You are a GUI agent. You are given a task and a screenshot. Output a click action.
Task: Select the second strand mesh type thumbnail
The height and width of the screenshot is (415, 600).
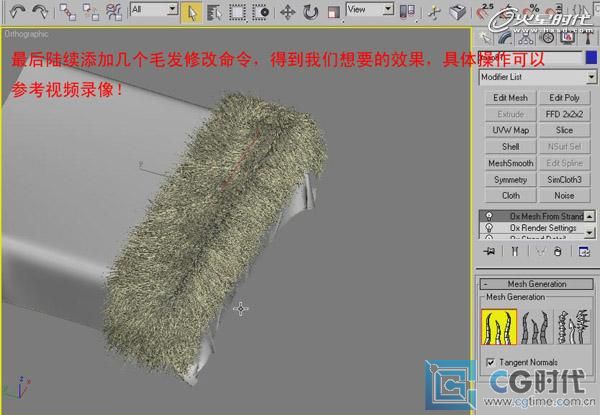coord(535,327)
